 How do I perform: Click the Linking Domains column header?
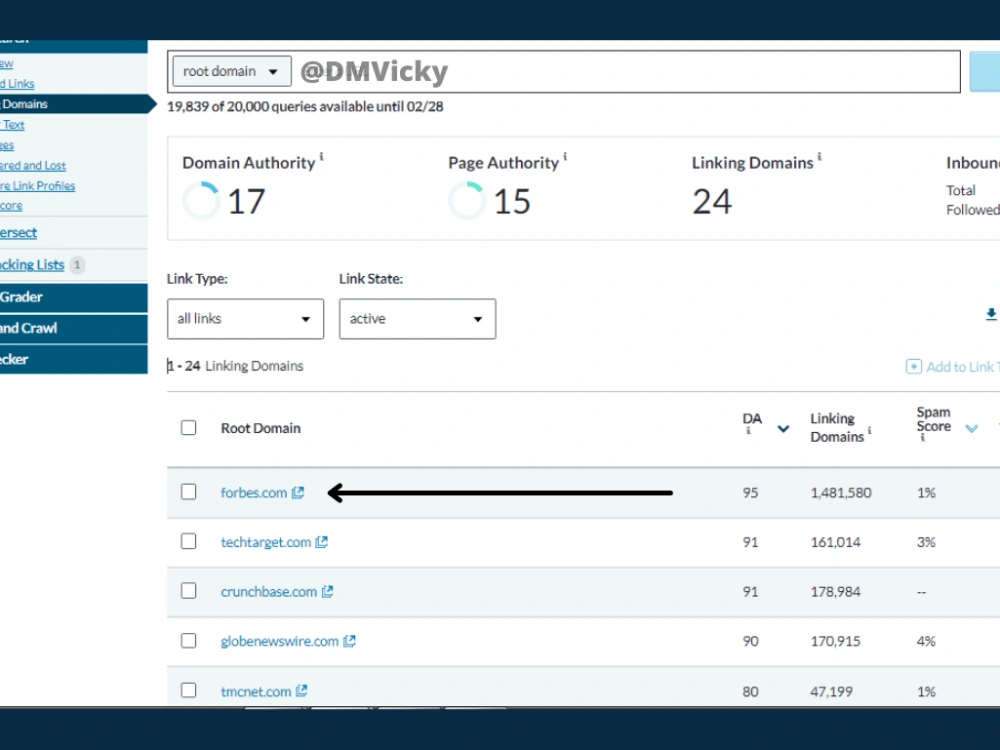[x=837, y=427]
